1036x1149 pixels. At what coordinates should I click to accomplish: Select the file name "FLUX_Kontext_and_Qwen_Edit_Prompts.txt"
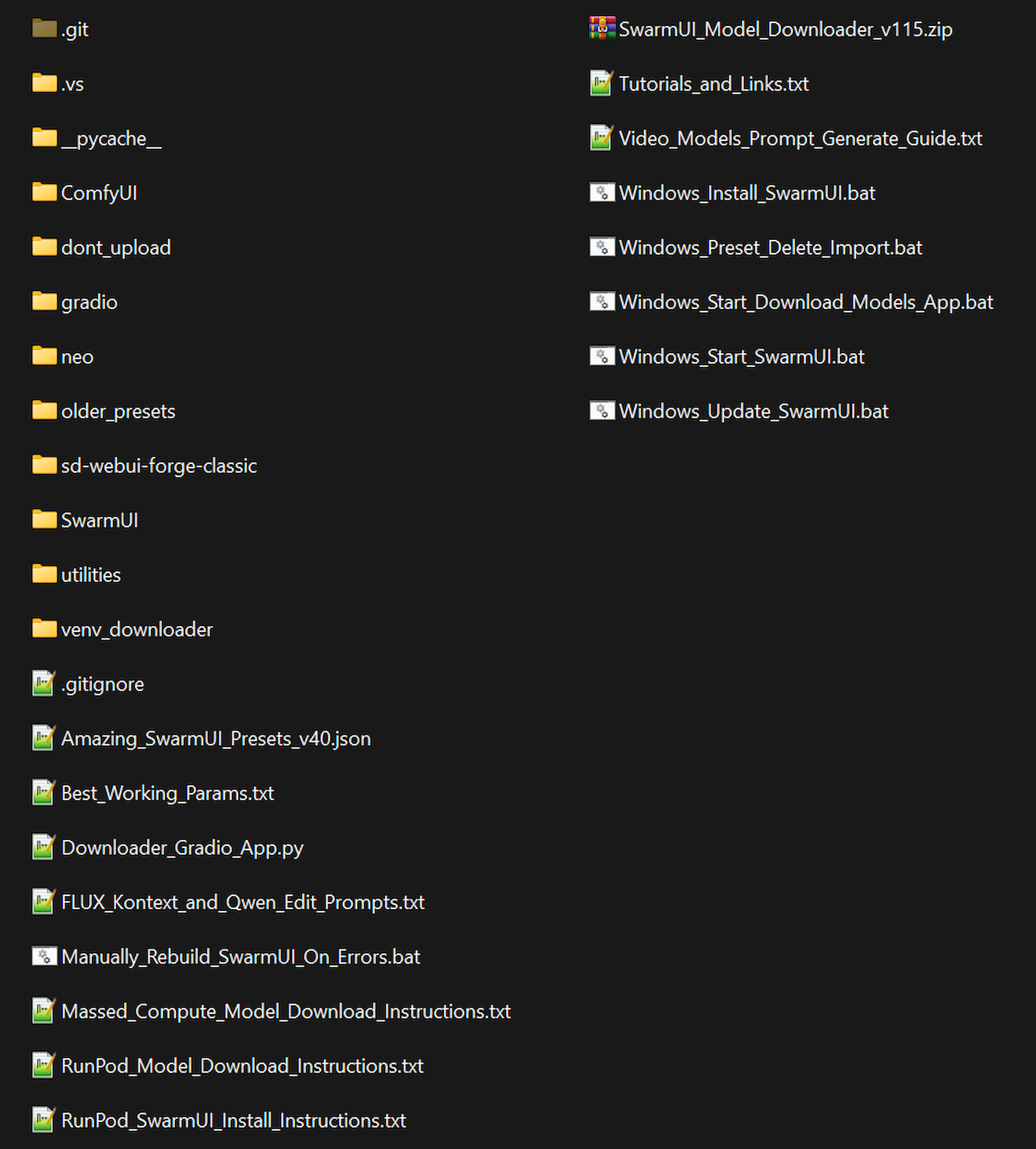coord(243,903)
